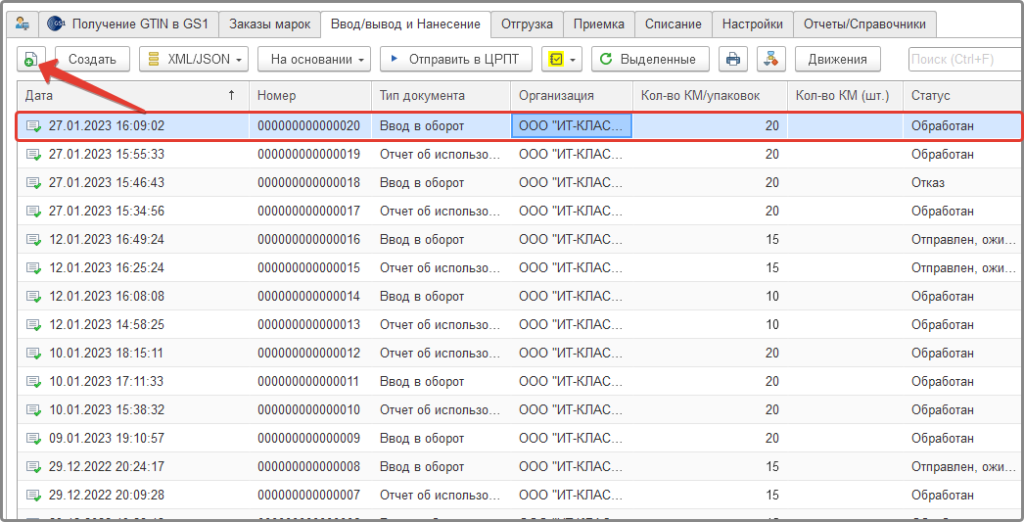Click document icon of row 12.01.2023 16:49:24
The height and width of the screenshot is (522, 1024).
click(x=33, y=239)
